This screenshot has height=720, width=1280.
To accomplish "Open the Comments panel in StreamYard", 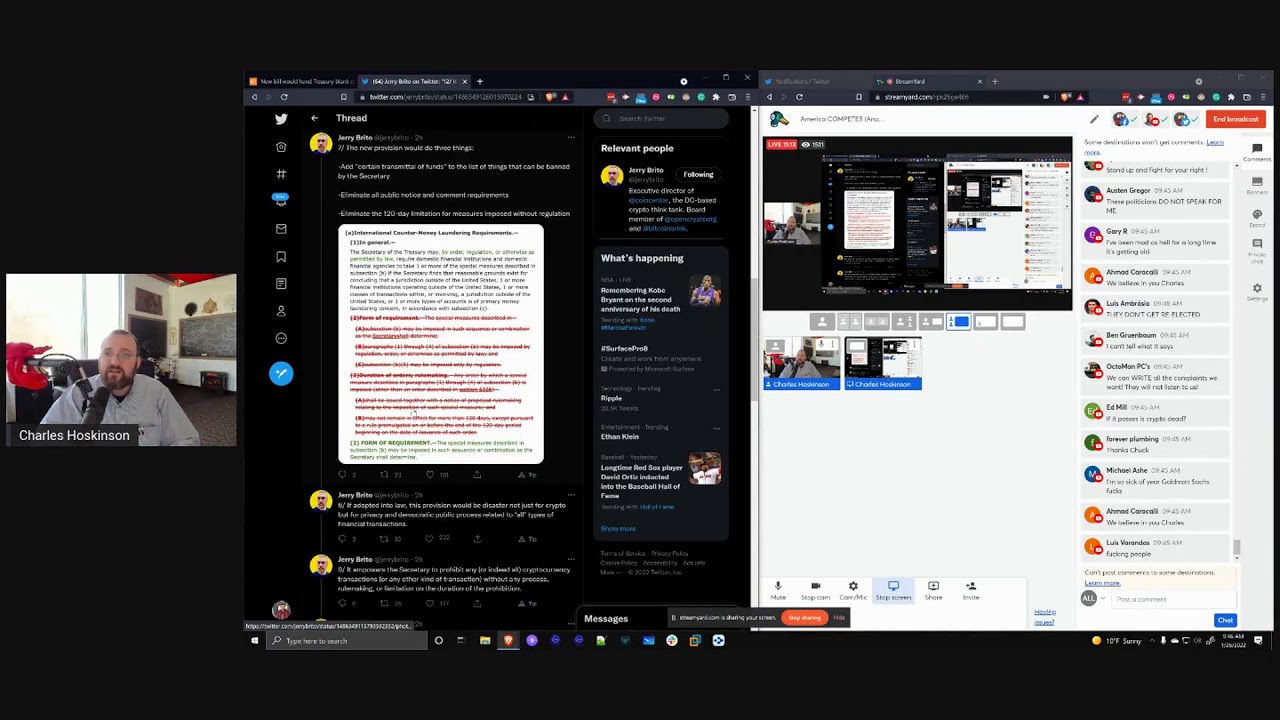I will (1257, 152).
